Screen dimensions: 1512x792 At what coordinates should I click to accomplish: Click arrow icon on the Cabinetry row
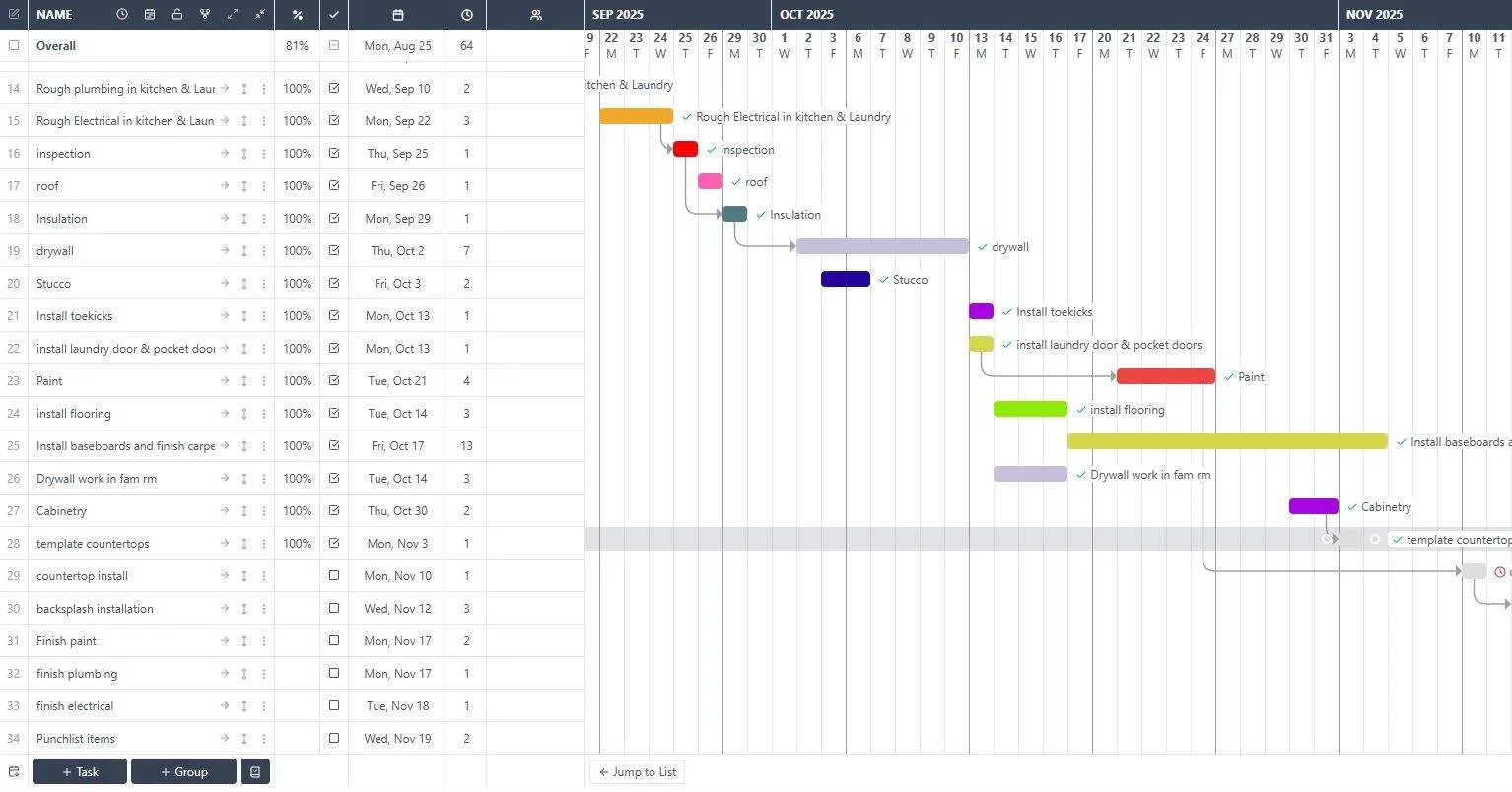point(225,510)
